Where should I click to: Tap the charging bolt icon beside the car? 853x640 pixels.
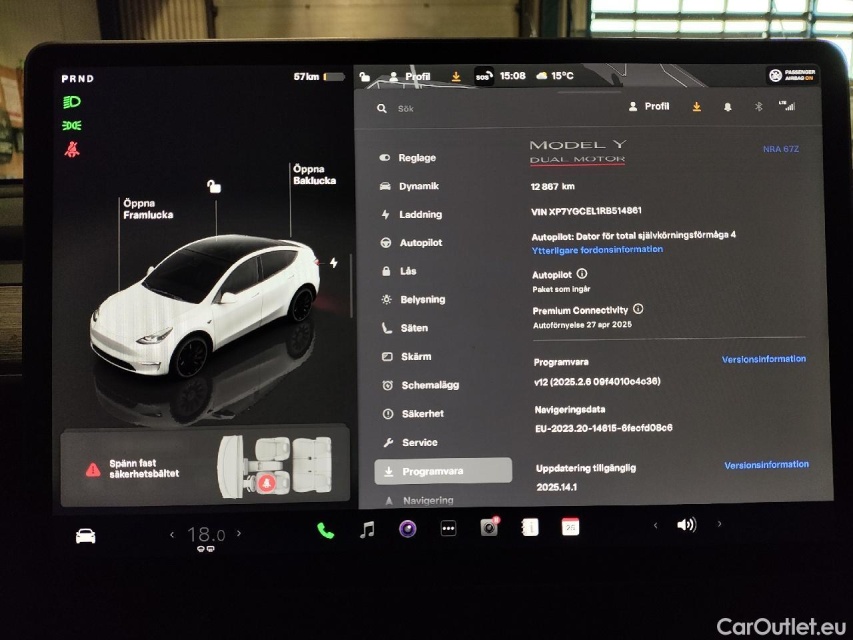pyautogui.click(x=333, y=263)
